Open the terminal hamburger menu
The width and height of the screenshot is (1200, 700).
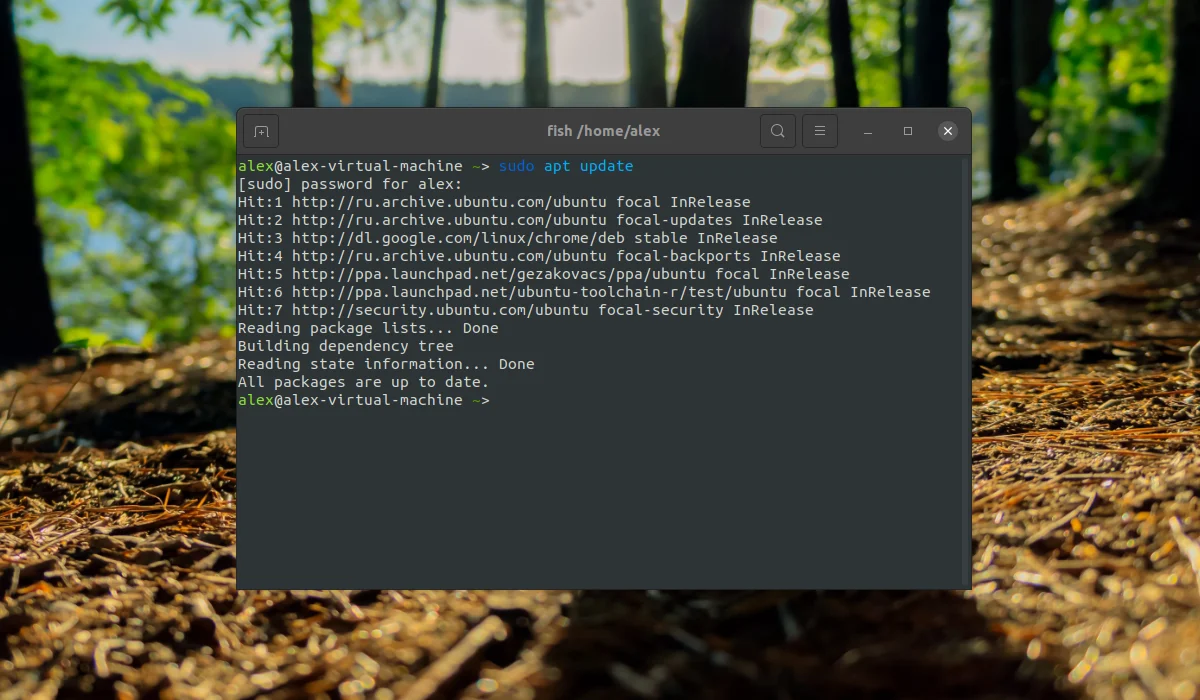click(x=820, y=131)
